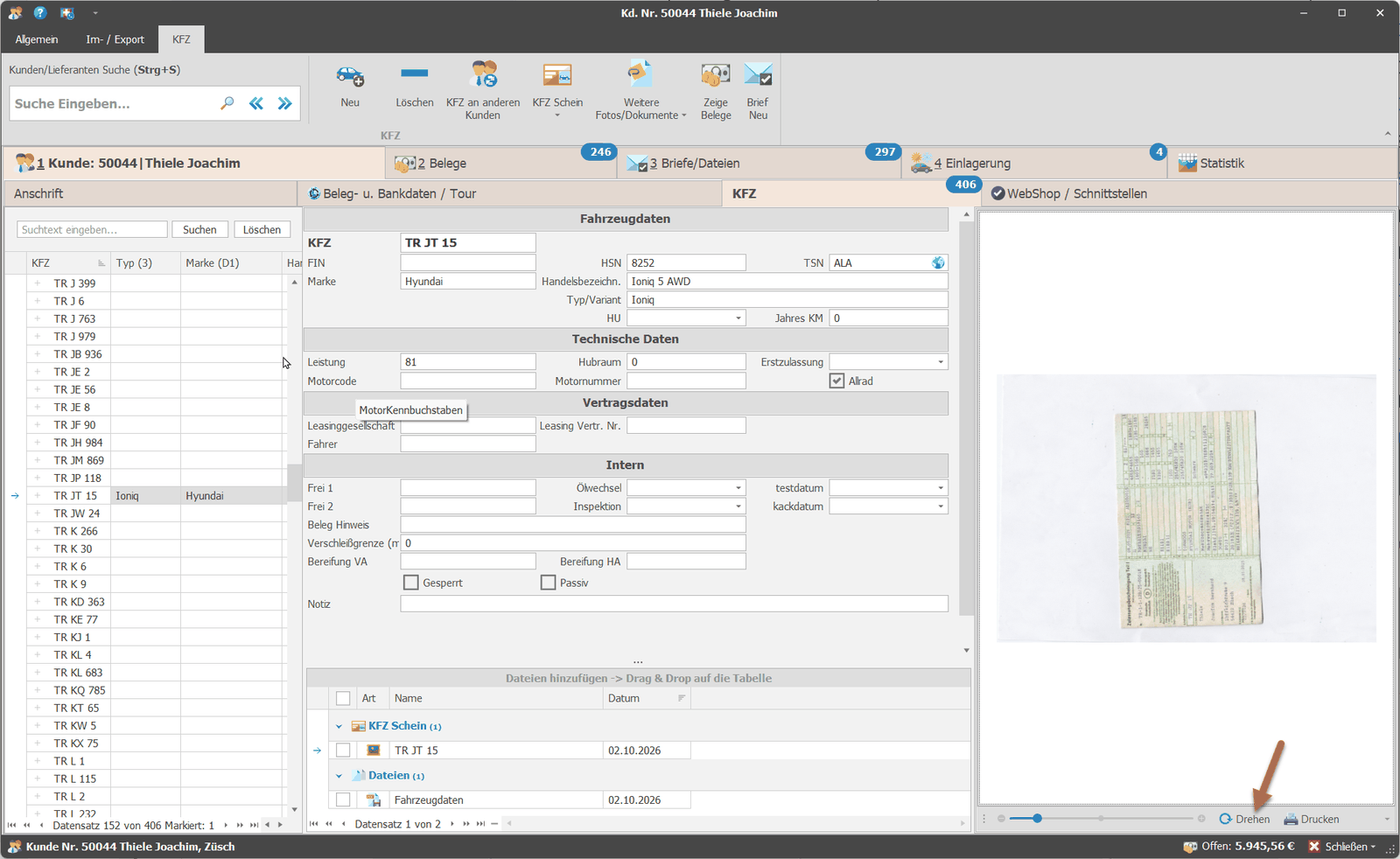1400x859 pixels.
Task: Go to the next customer arrow
Action: (x=284, y=103)
